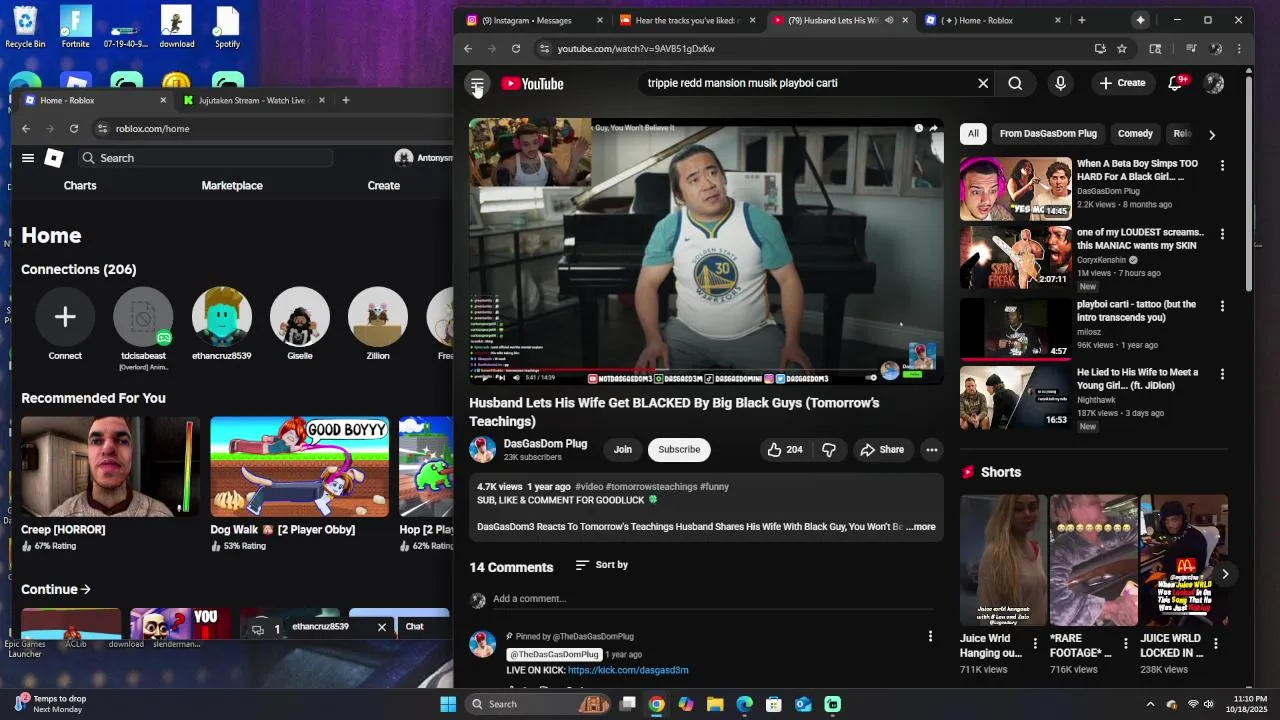Mute the YouTube tab audio speaker icon
Screen dimensions: 1280x720
click(x=889, y=20)
